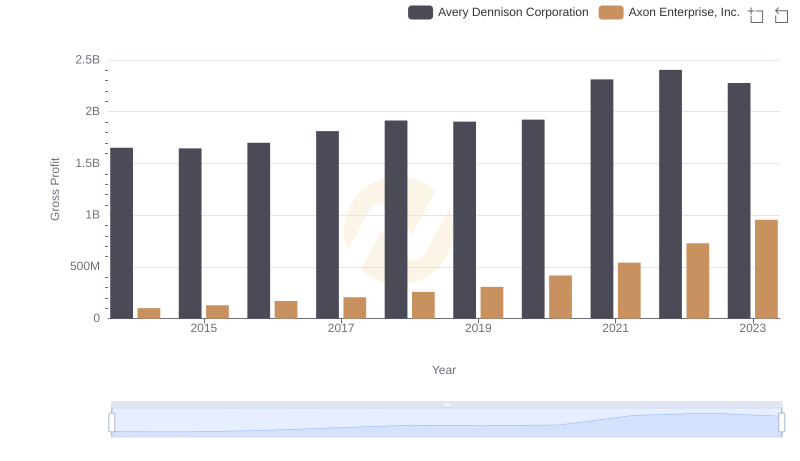Select Avery Dennison's 2022 tallest dark bar
Image resolution: width=800 pixels, height=461 pixels.
click(670, 194)
